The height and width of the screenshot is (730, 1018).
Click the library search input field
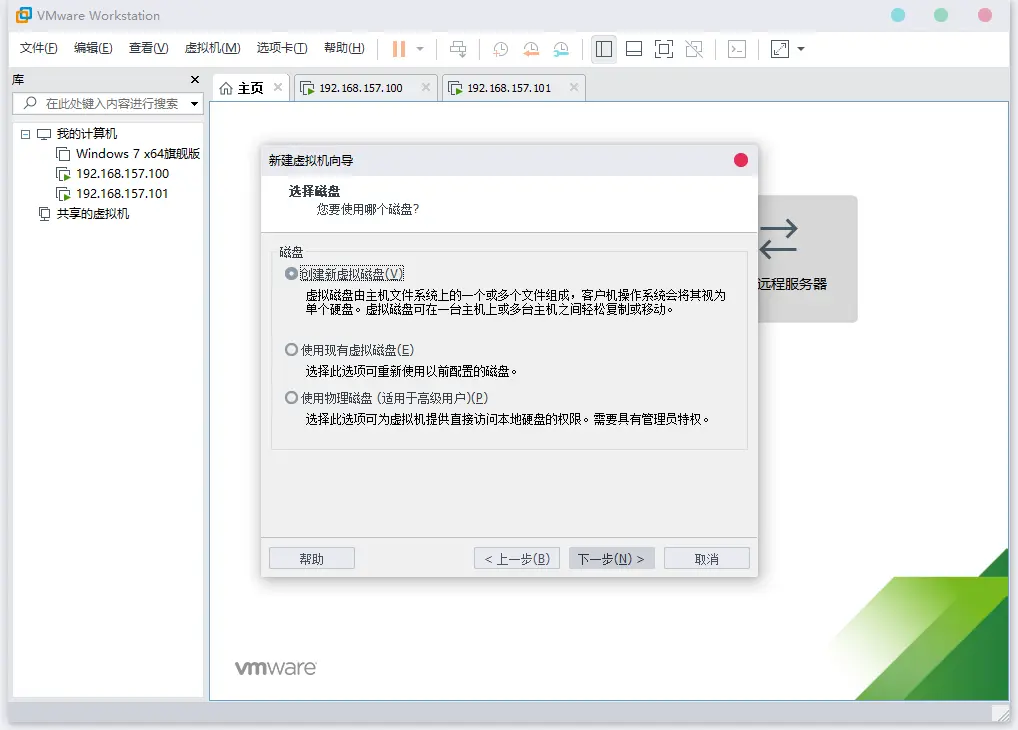[108, 103]
